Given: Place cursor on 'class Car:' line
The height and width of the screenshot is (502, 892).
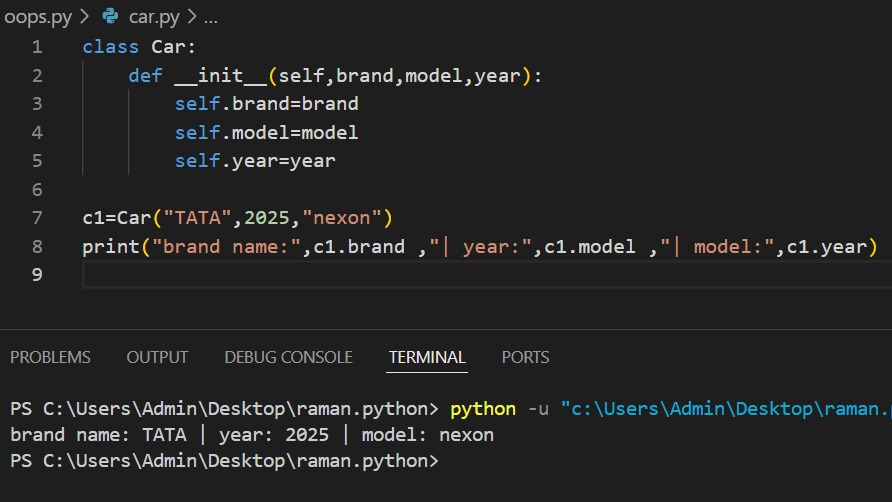Looking at the screenshot, I should pos(139,47).
